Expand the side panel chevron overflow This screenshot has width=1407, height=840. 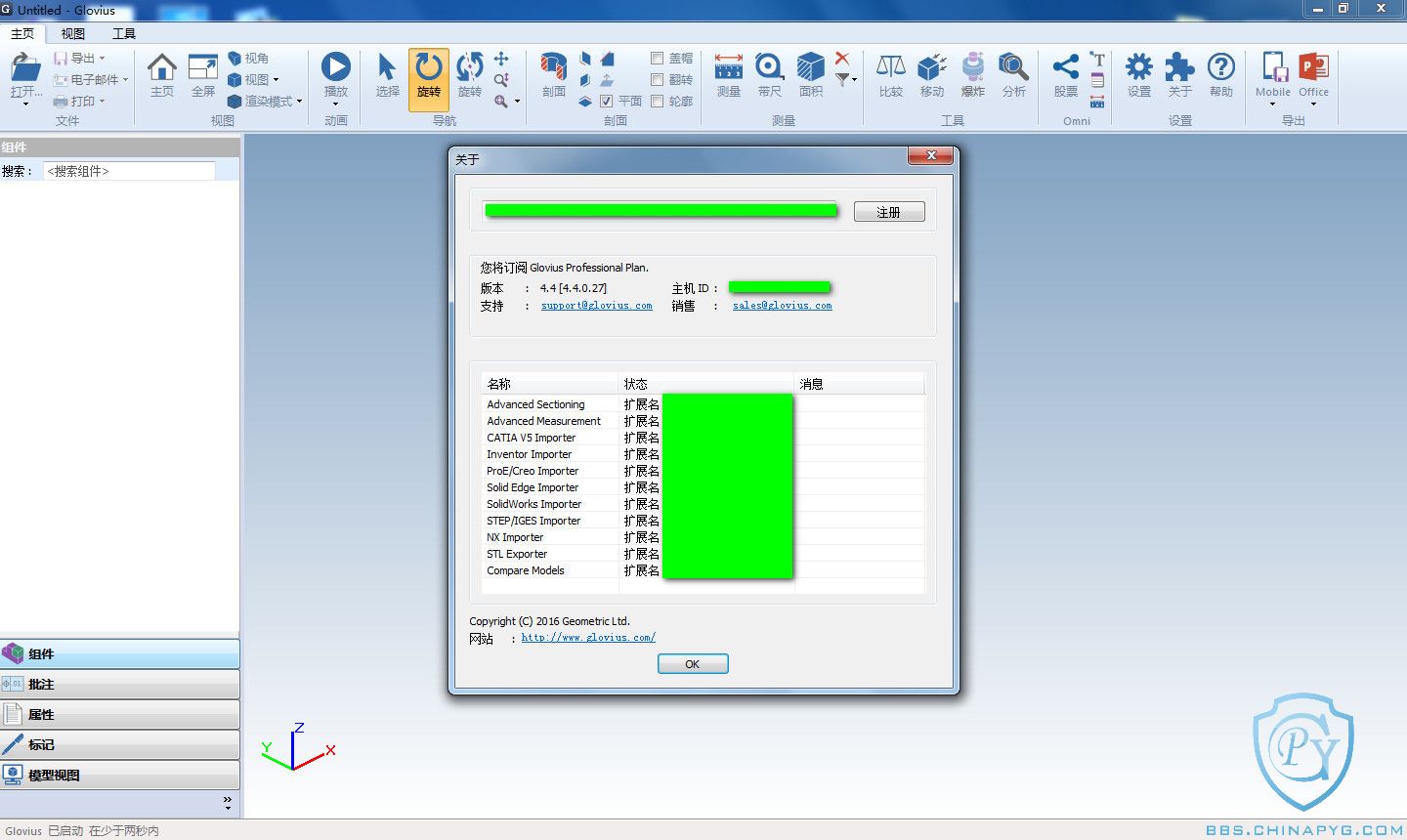click(x=228, y=803)
